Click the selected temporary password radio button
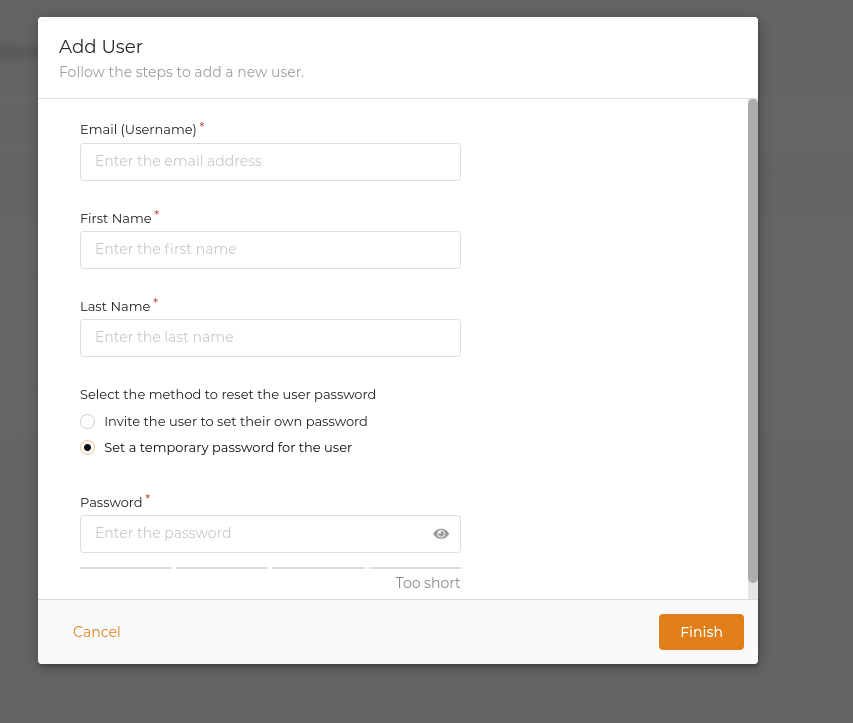Screen dimensions: 853x723 [87, 447]
